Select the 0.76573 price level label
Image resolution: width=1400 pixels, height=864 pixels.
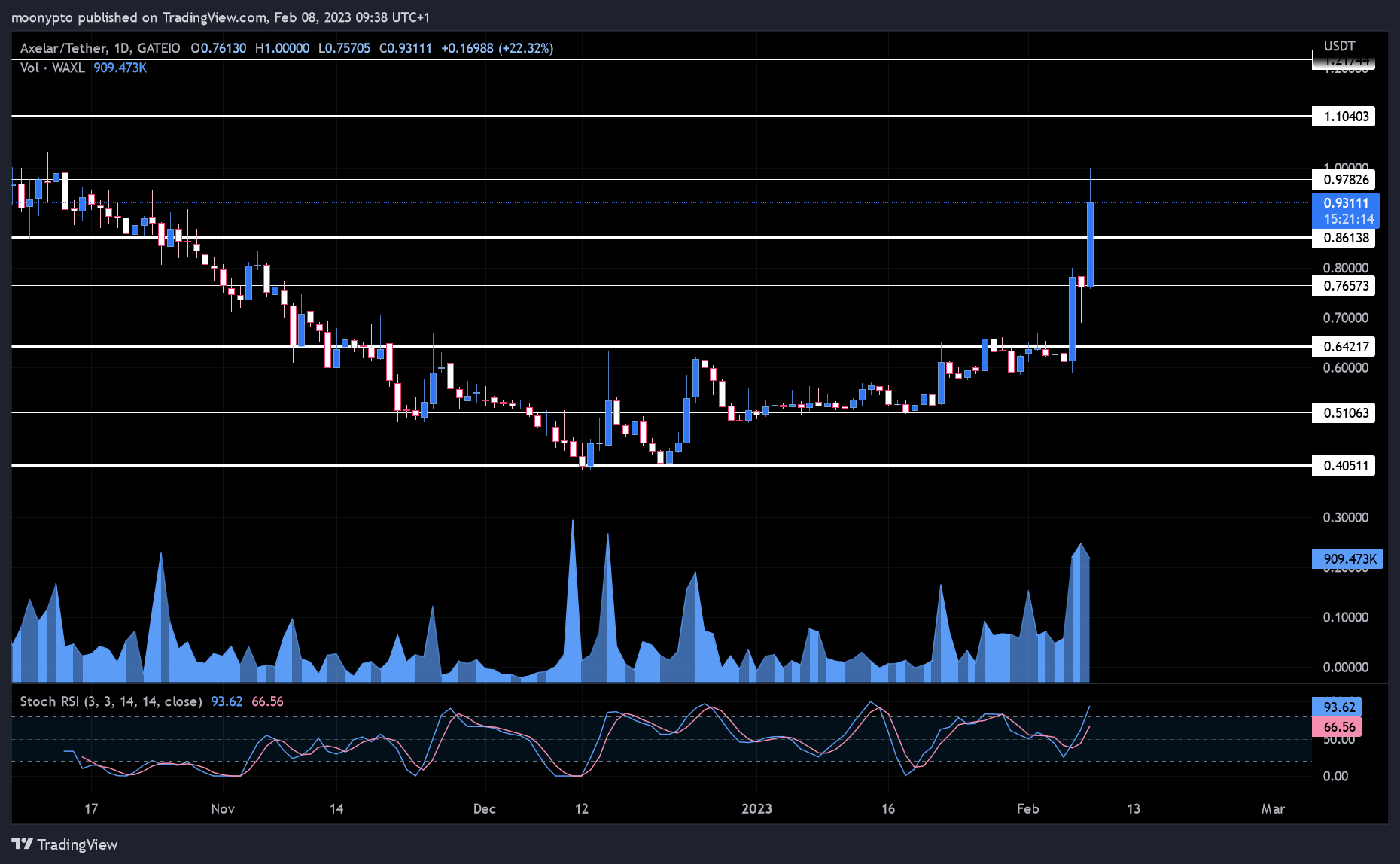tap(1344, 286)
